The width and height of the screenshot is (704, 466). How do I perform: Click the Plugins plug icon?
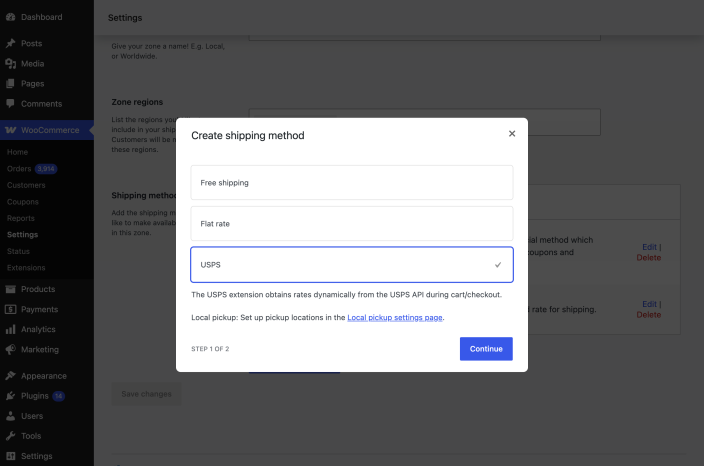11,396
